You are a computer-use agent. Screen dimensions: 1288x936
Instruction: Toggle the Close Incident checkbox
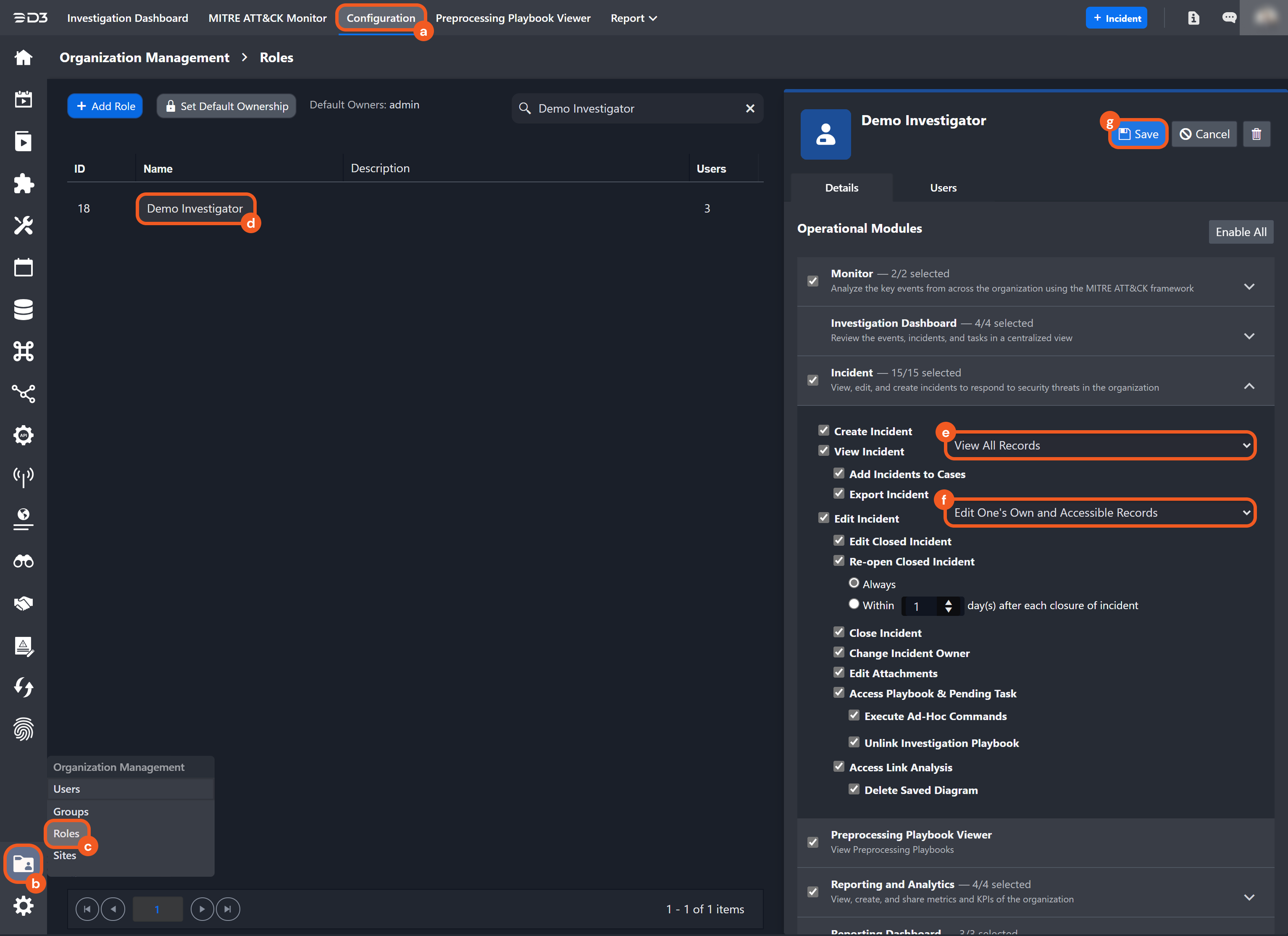point(839,631)
